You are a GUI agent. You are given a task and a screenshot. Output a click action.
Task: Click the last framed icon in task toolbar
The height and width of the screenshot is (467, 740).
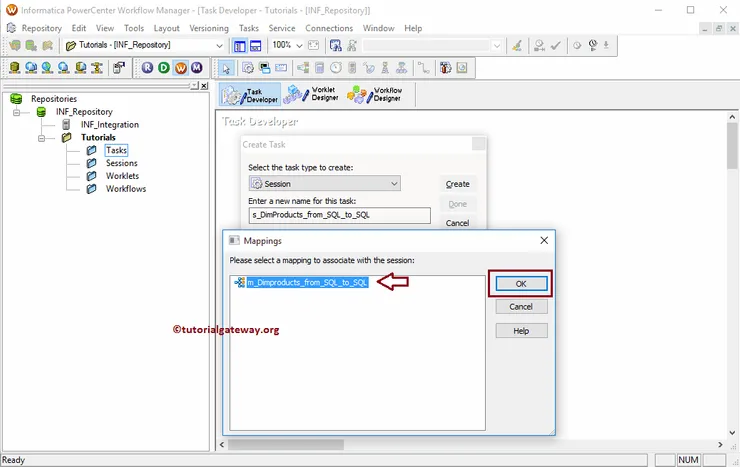462,68
